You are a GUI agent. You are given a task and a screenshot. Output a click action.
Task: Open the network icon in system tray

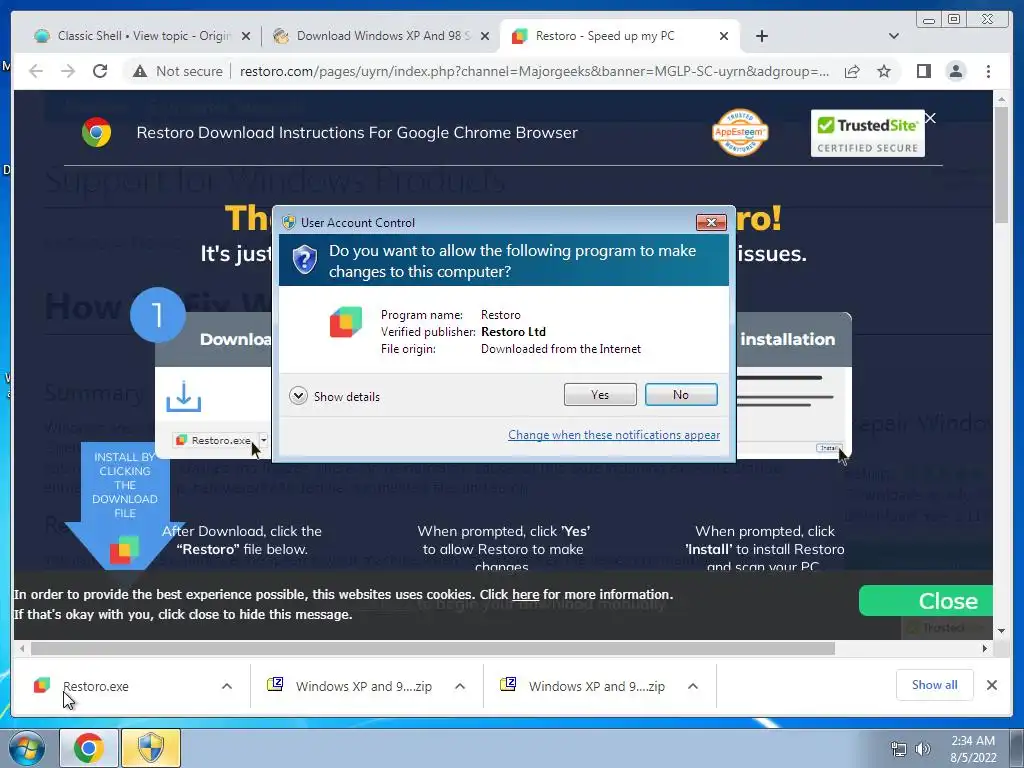pyautogui.click(x=899, y=749)
